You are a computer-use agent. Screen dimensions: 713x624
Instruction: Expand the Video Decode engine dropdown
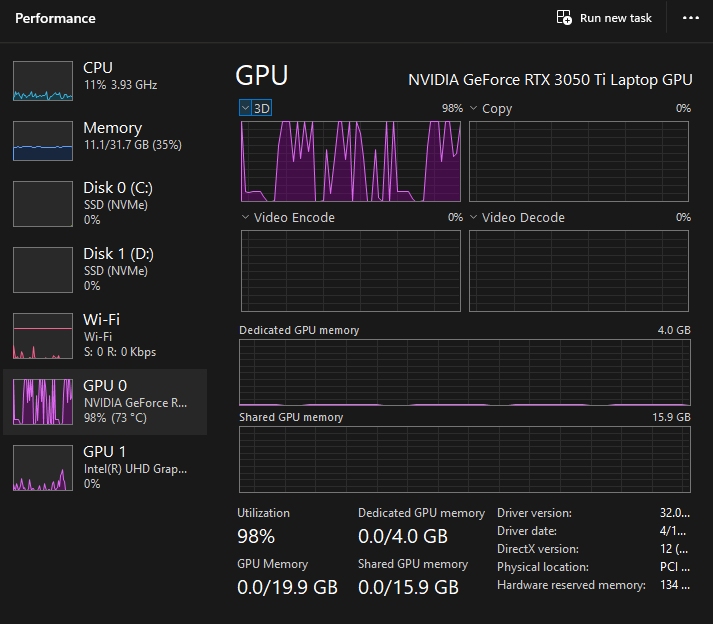(475, 217)
